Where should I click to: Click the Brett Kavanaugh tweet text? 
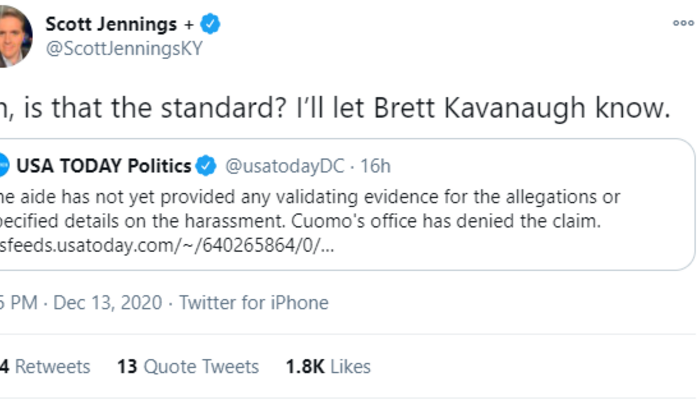click(x=335, y=107)
